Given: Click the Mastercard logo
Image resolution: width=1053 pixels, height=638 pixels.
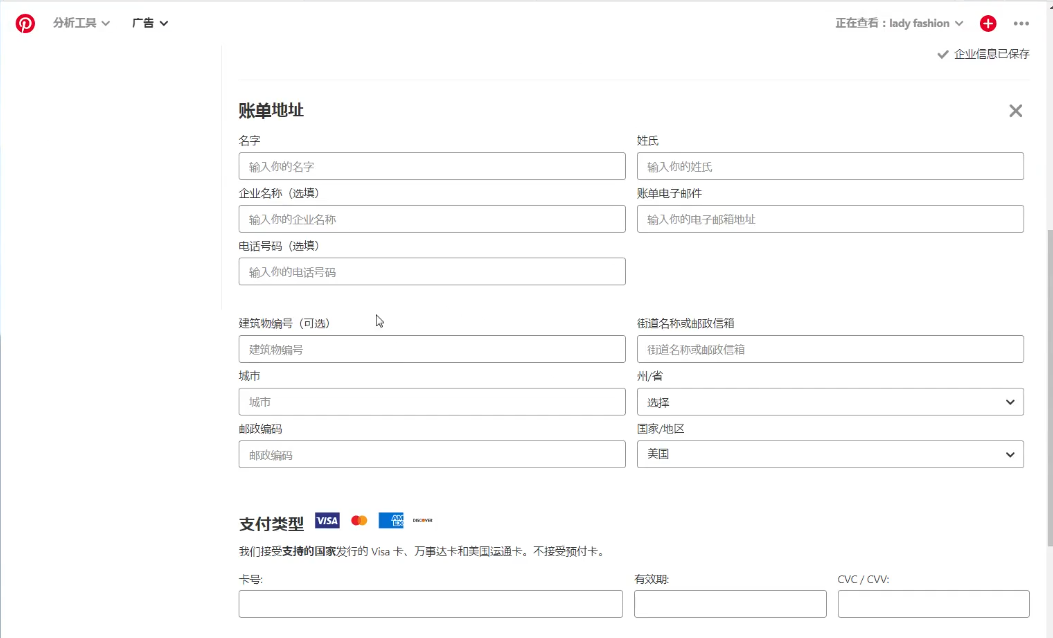Looking at the screenshot, I should (359, 520).
